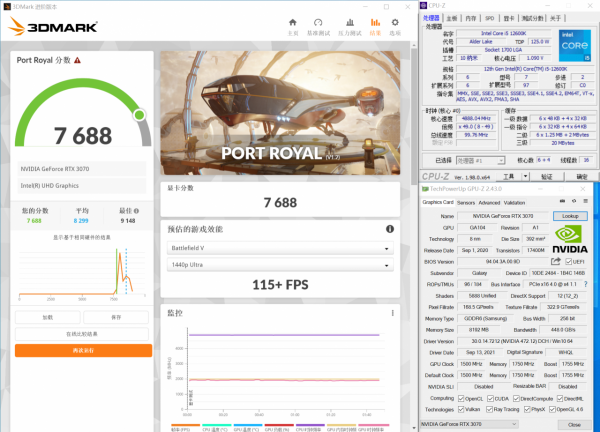Screen dimensions: 600x432
Task: Open the Results (结果) bar-chart icon
Action: 375,22
